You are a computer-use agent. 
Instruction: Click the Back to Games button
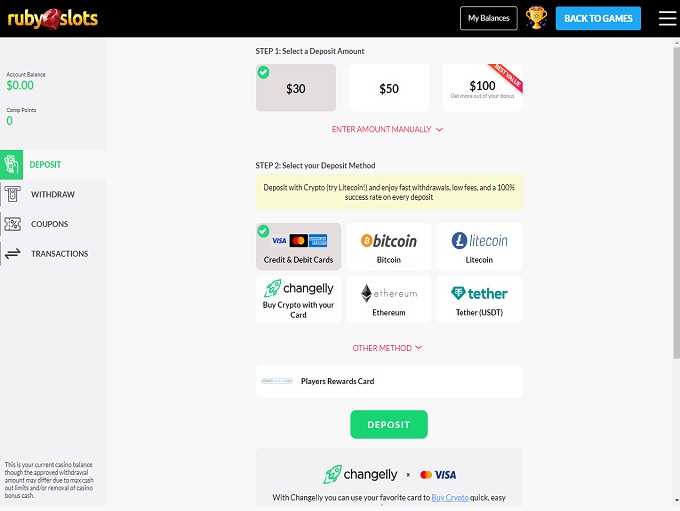click(598, 18)
